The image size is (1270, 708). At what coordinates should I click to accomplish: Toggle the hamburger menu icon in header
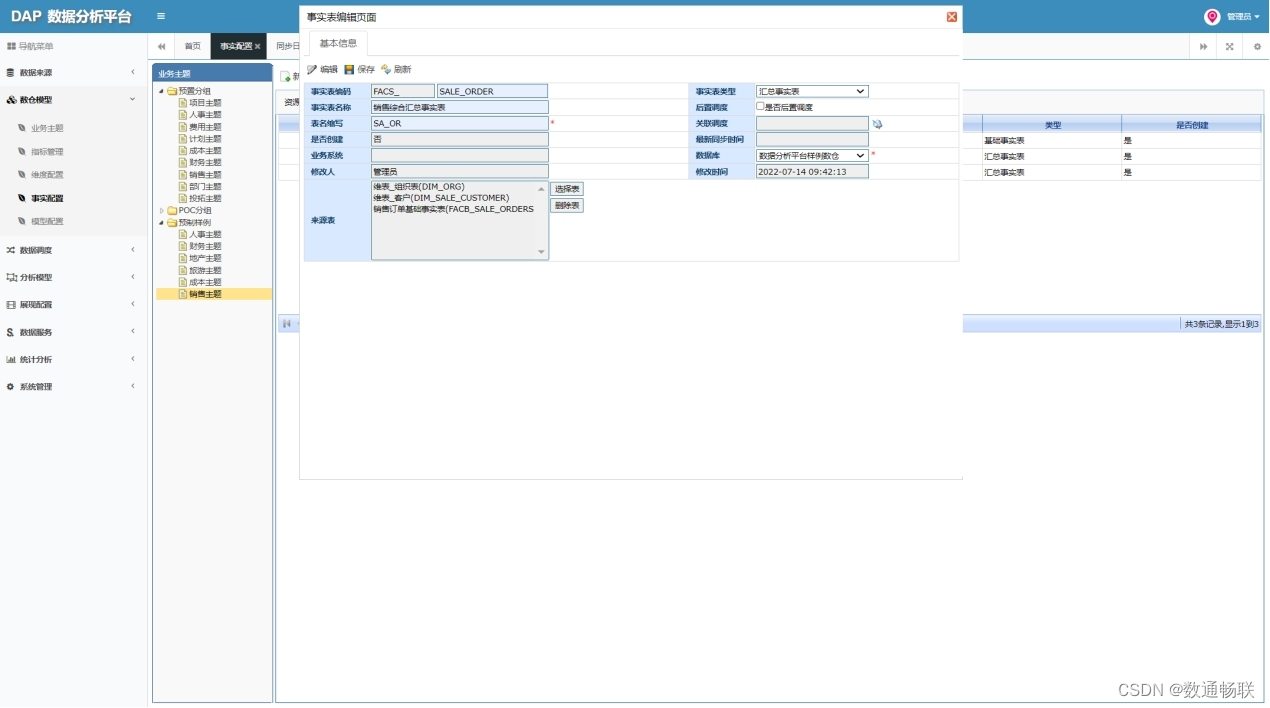161,16
